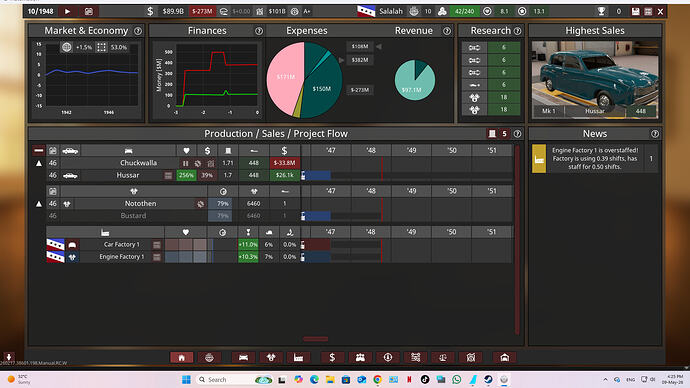
Task: Select the Bustard engine variant row
Action: point(133,216)
